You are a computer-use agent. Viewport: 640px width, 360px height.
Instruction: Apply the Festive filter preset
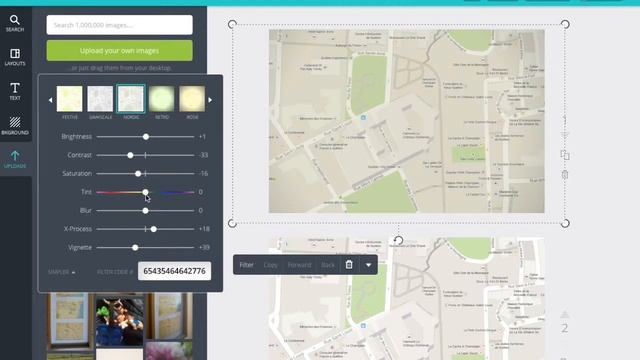point(69,99)
